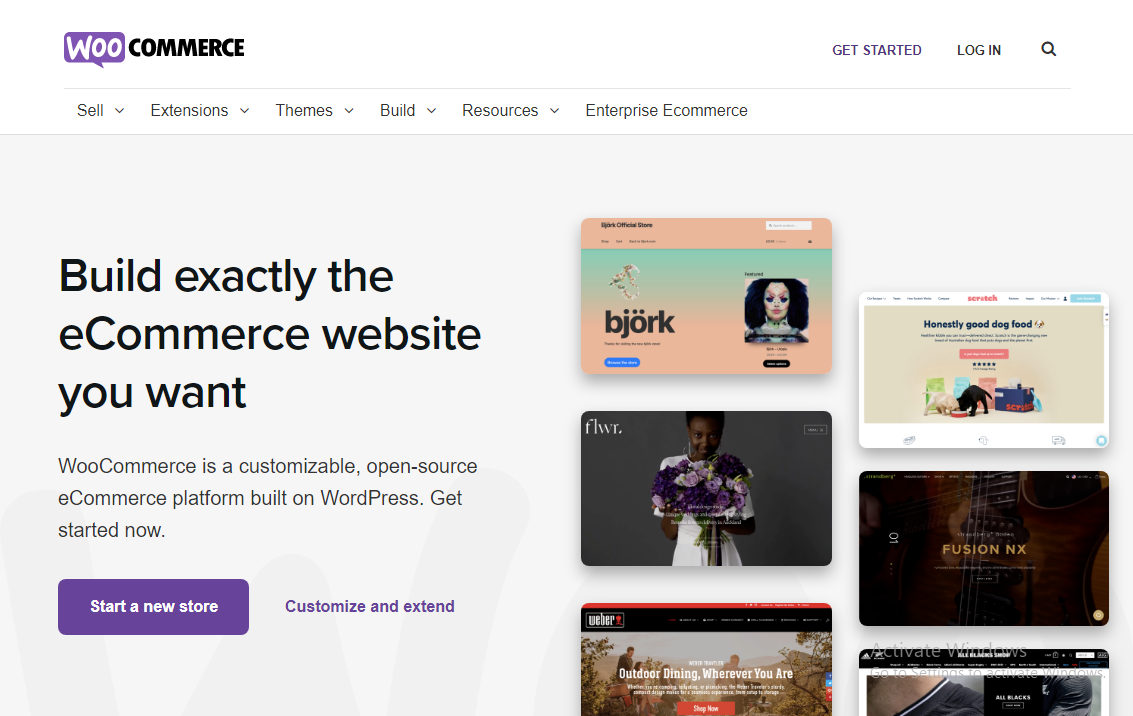Open the Scratch dog food showcase thumbnail
1133x716 pixels.
[983, 370]
